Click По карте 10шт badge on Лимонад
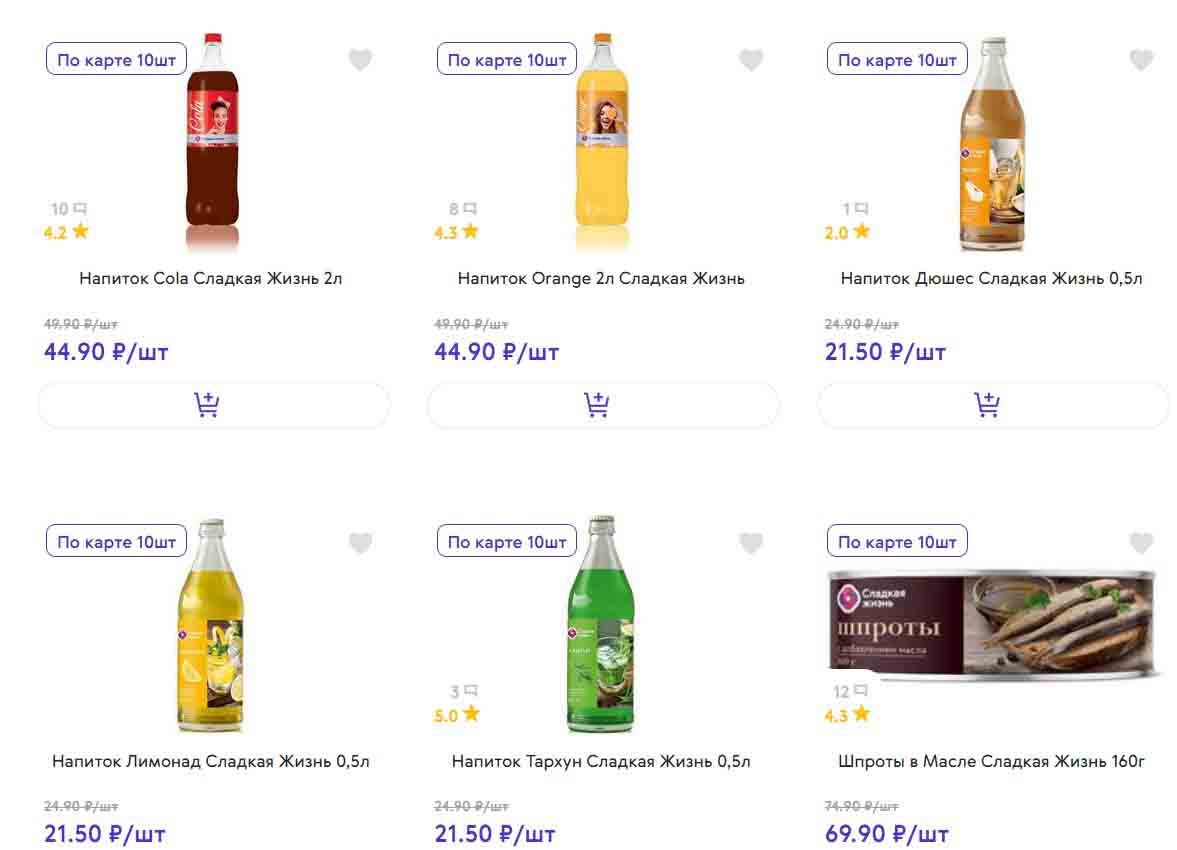 tap(116, 542)
